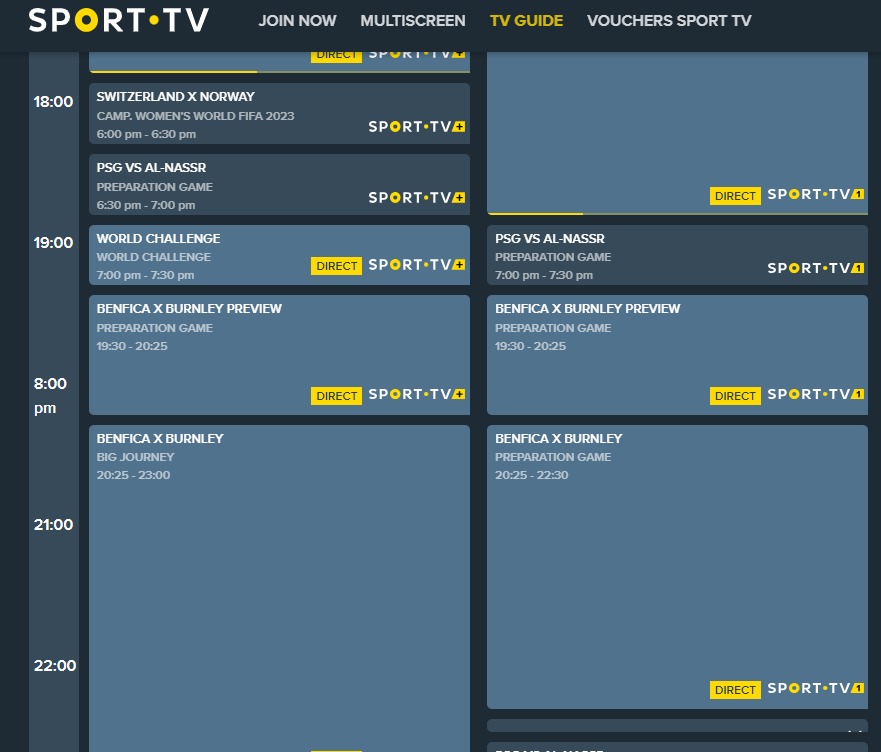881x752 pixels.
Task: Go to the MULTISCREEN page
Action: tap(412, 21)
